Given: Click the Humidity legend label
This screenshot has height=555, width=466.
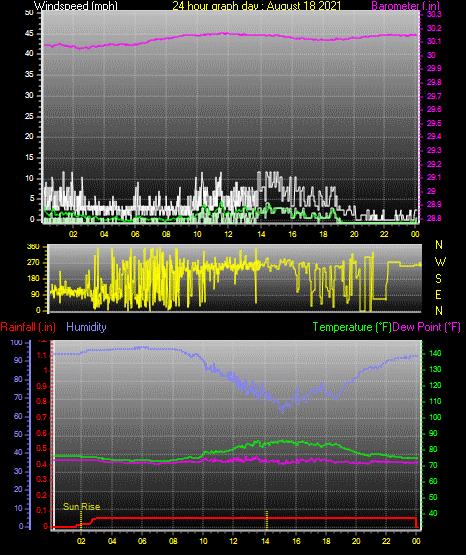Looking at the screenshot, I should click(x=86, y=327).
